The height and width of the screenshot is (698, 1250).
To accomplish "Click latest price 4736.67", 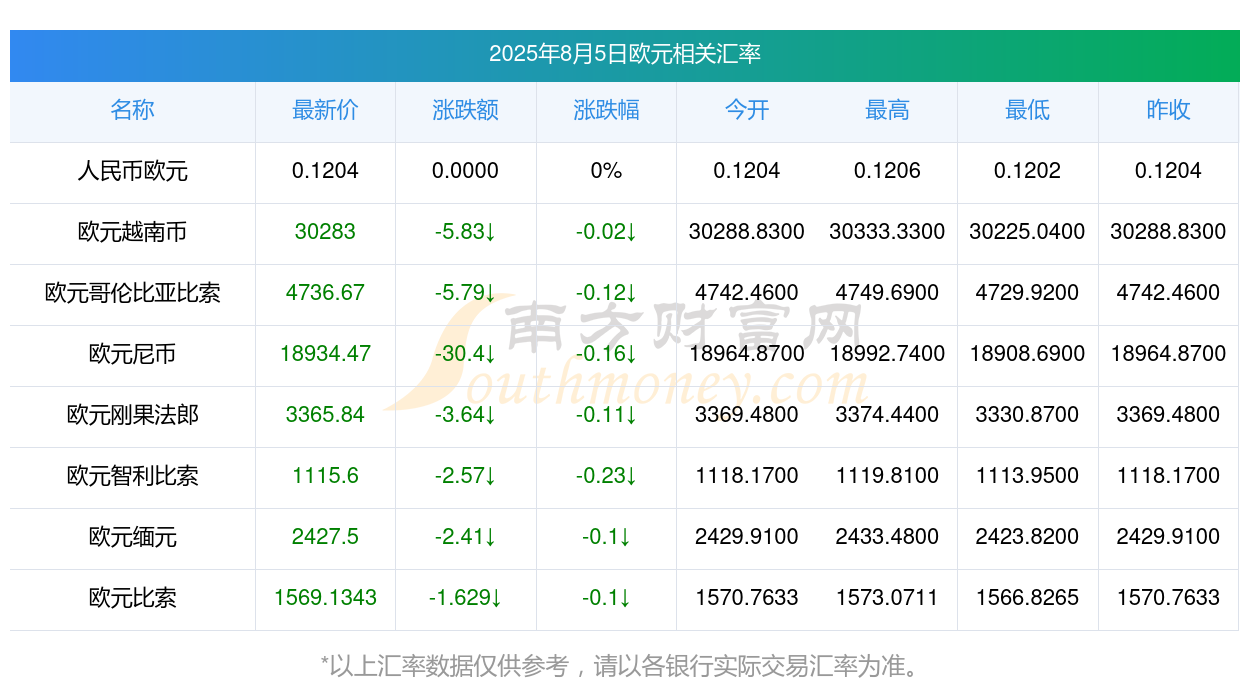I will 325,293.
